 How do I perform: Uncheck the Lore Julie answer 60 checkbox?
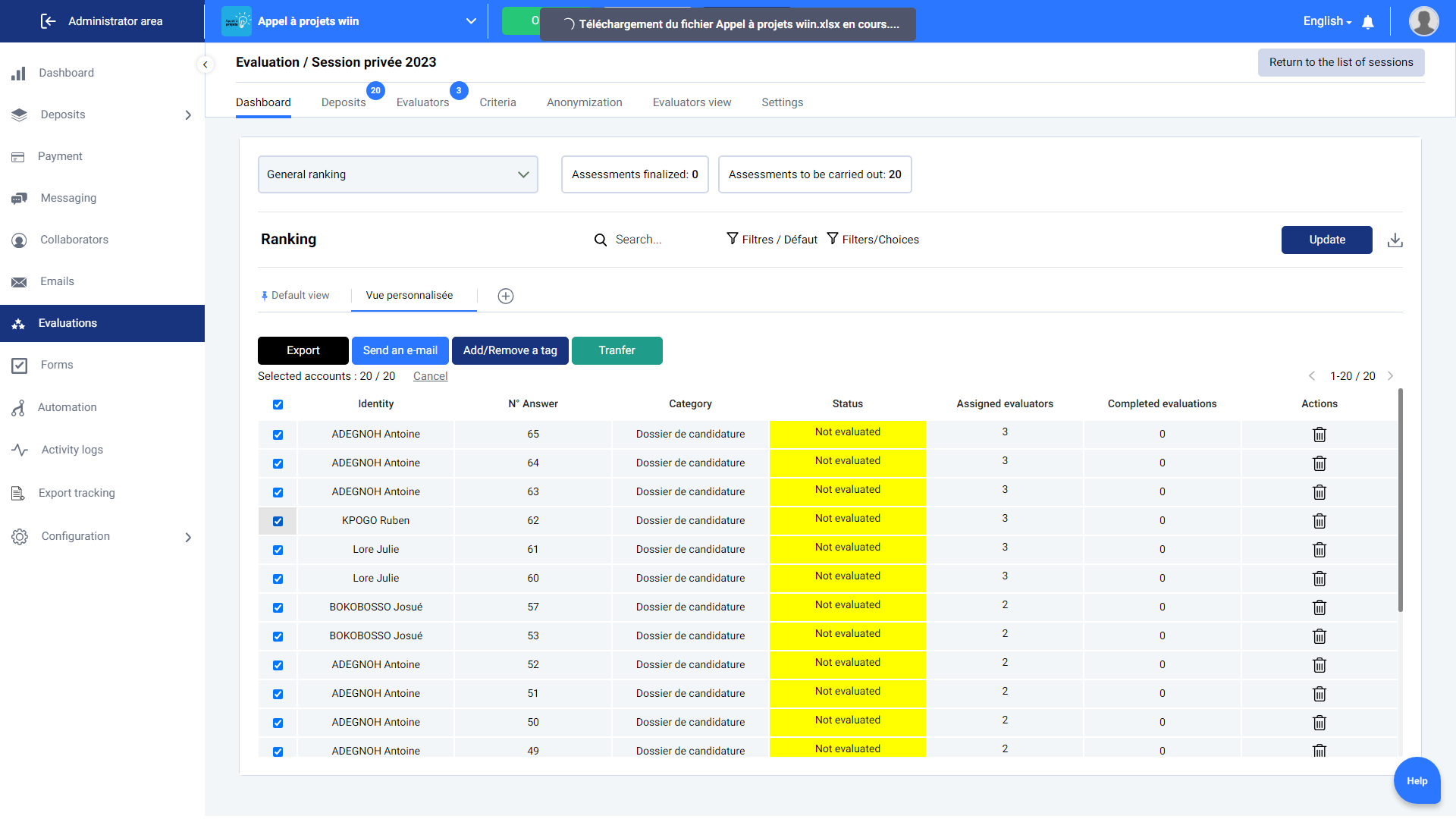[278, 579]
